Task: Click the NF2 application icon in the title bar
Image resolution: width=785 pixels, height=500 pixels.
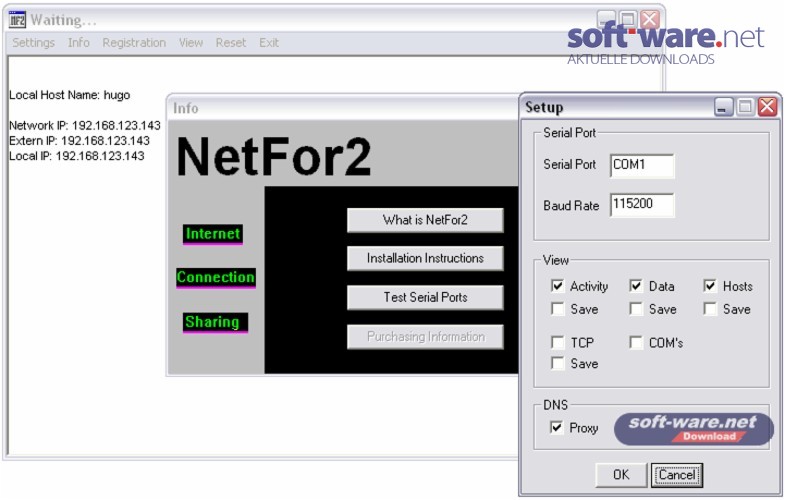Action: [17, 20]
